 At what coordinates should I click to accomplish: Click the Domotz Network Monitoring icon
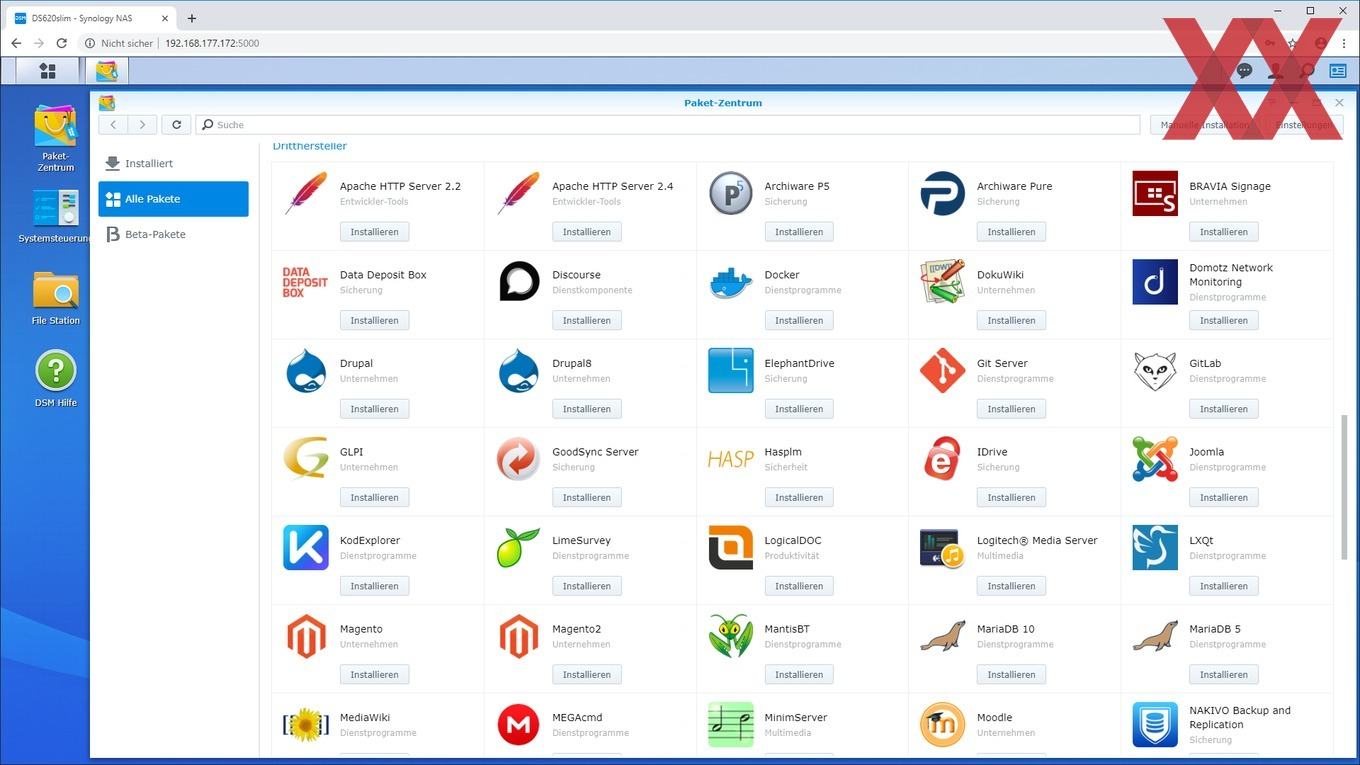pyautogui.click(x=1155, y=282)
